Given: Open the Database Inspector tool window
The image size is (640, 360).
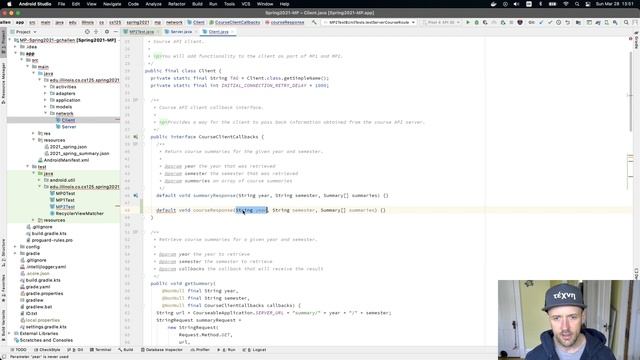Looking at the screenshot, I should click(162, 350).
